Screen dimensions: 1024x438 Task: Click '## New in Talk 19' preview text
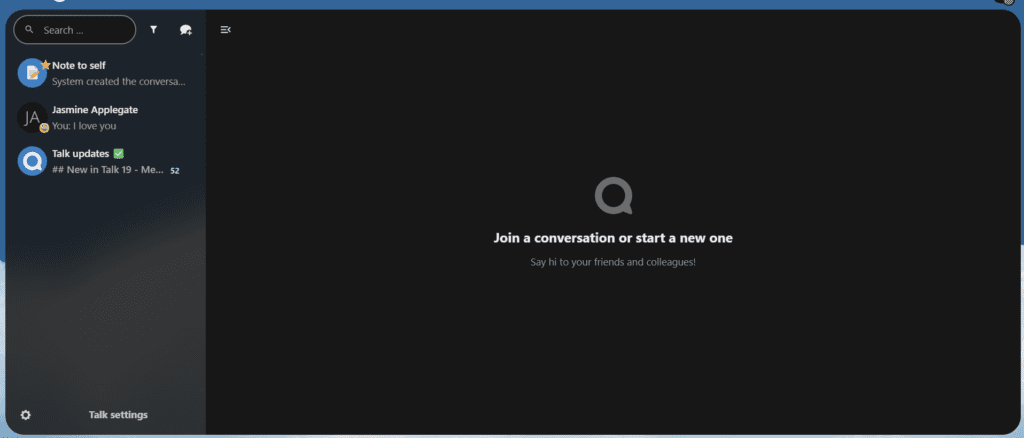point(108,170)
